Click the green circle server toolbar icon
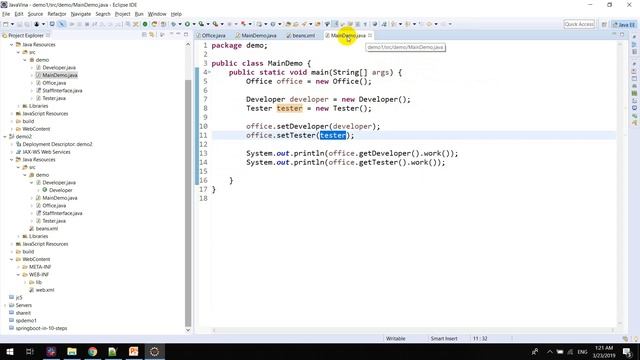Image resolution: width=640 pixels, height=360 pixels. tap(145, 24)
